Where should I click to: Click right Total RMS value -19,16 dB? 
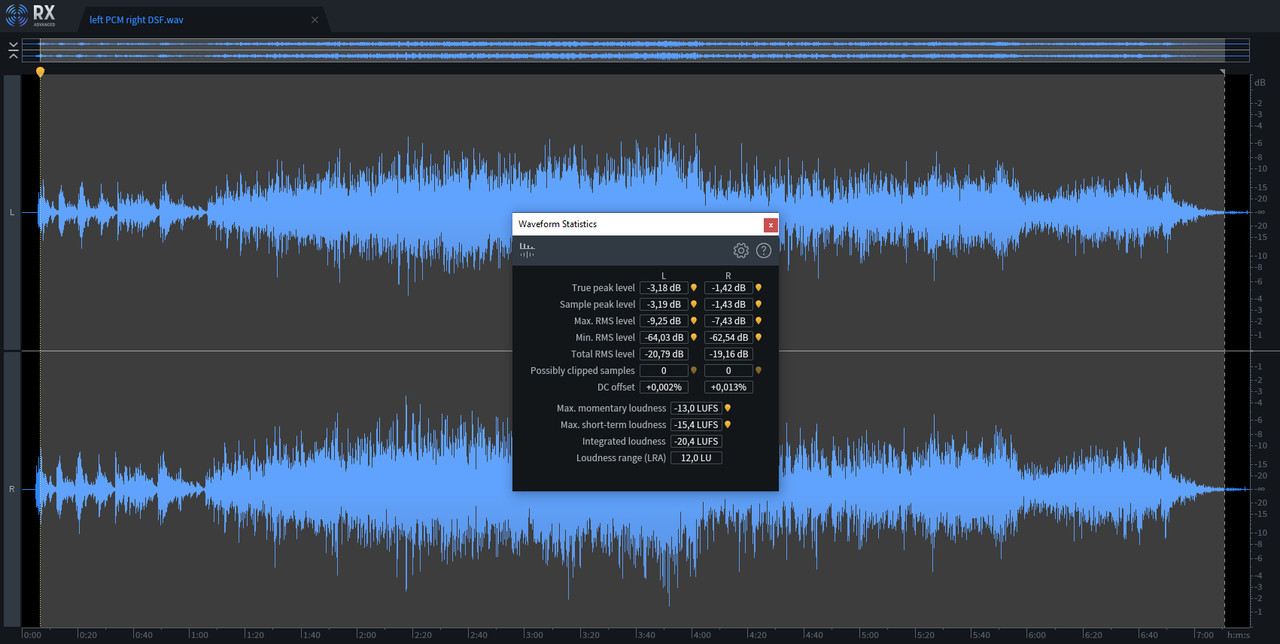coord(729,354)
